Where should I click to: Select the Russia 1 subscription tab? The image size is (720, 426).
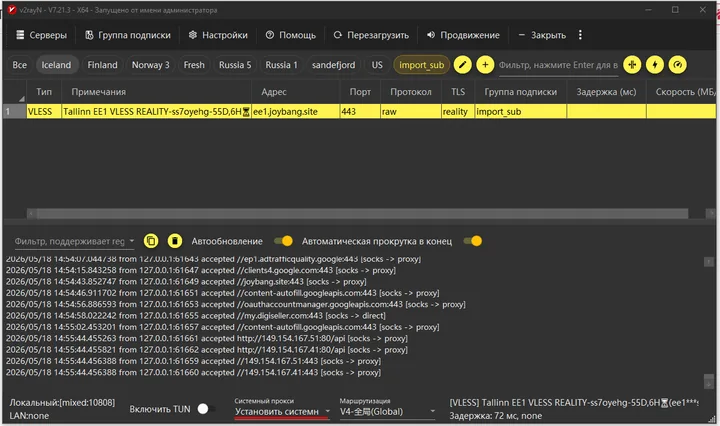click(281, 65)
